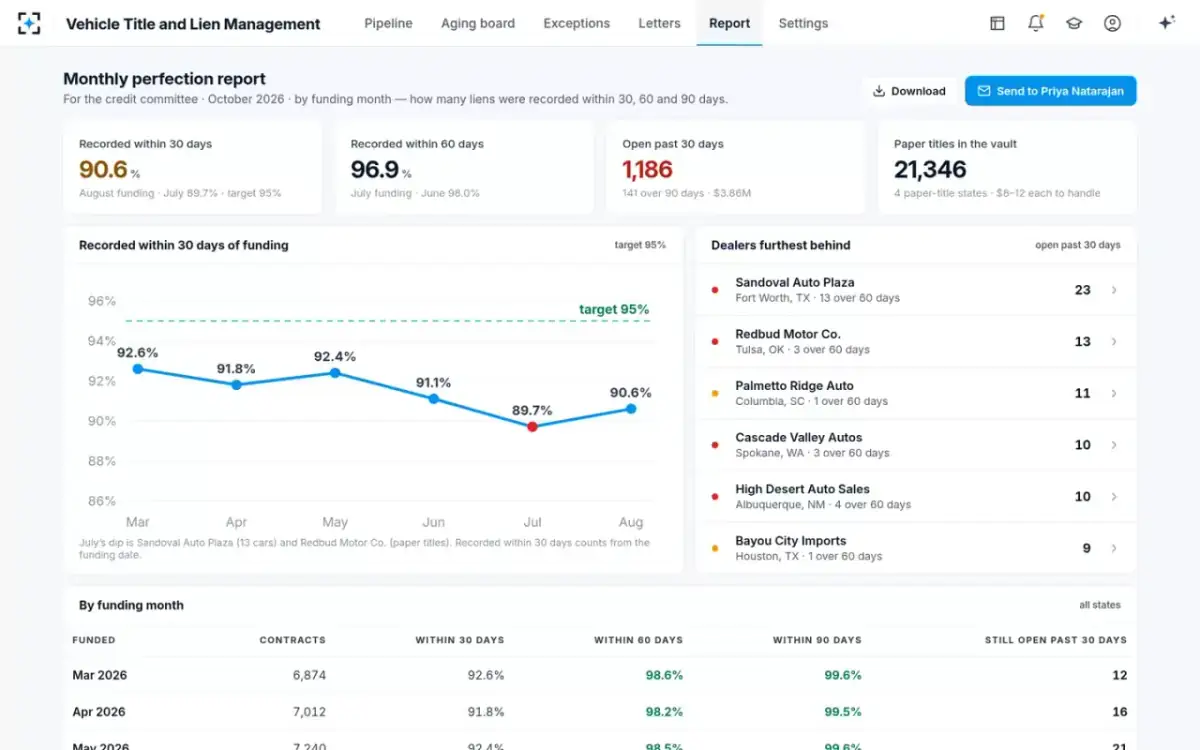Select the Mar 2026 row label
Viewport: 1200px width, 750px height.
point(100,675)
